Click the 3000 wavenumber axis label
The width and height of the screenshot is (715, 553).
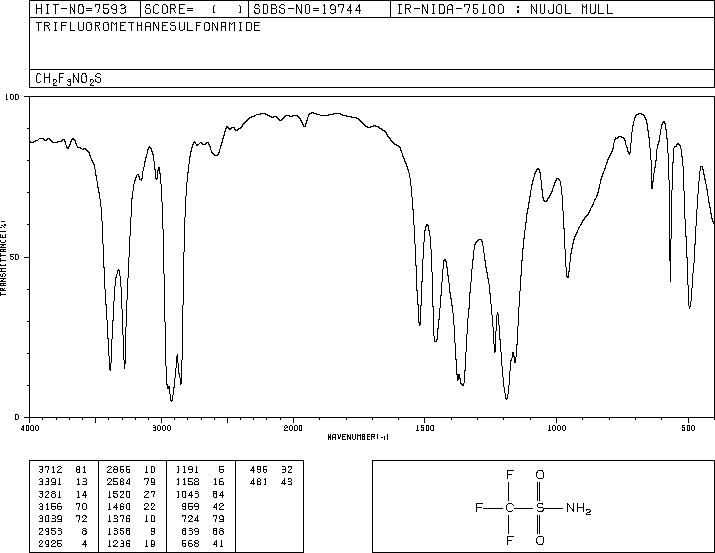pyautogui.click(x=161, y=428)
